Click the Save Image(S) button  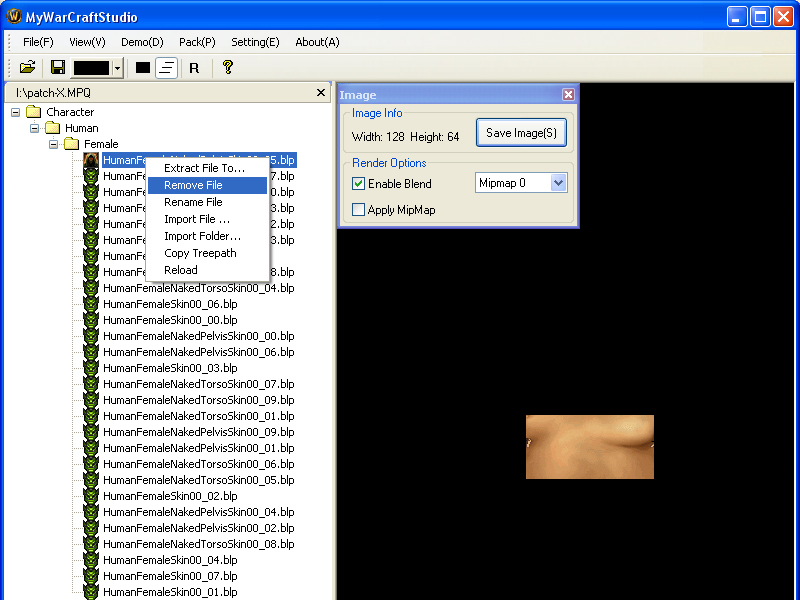click(521, 133)
